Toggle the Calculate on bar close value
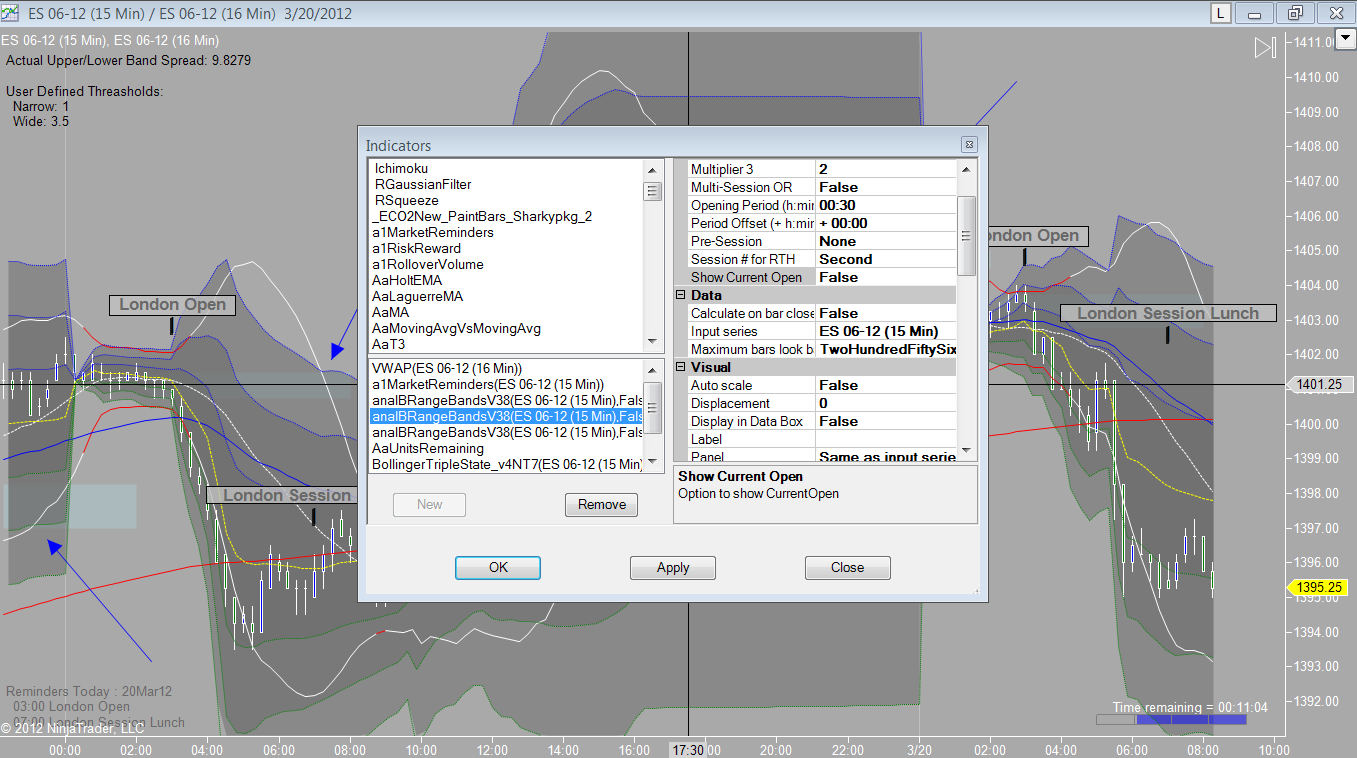1357x758 pixels. click(x=886, y=313)
